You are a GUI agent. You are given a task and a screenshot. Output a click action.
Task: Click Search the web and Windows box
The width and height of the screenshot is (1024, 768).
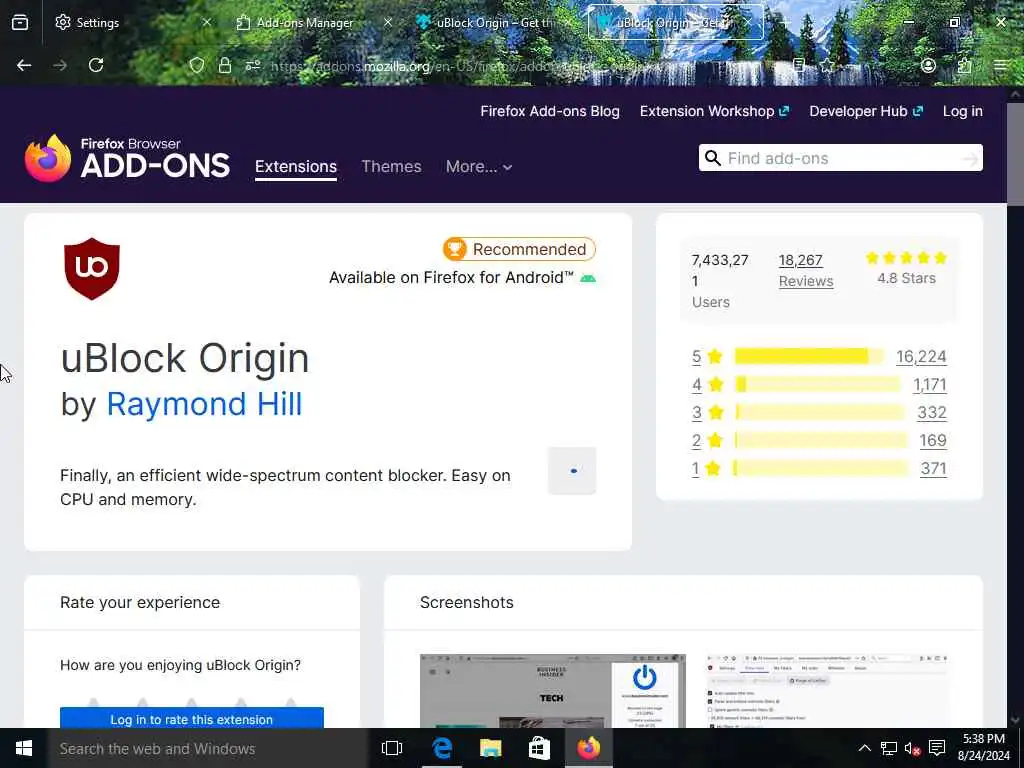point(208,748)
